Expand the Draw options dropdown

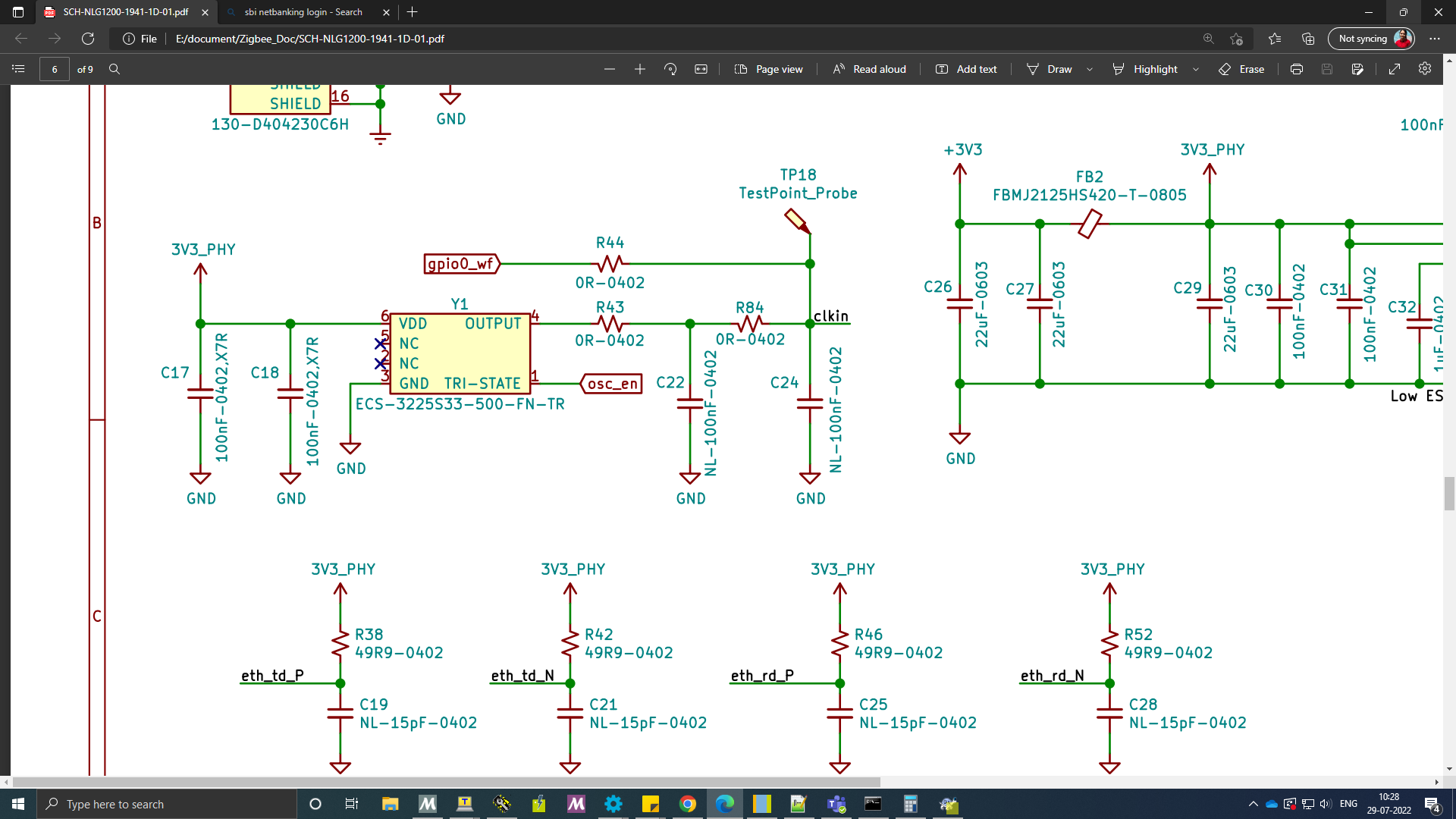tap(1090, 69)
